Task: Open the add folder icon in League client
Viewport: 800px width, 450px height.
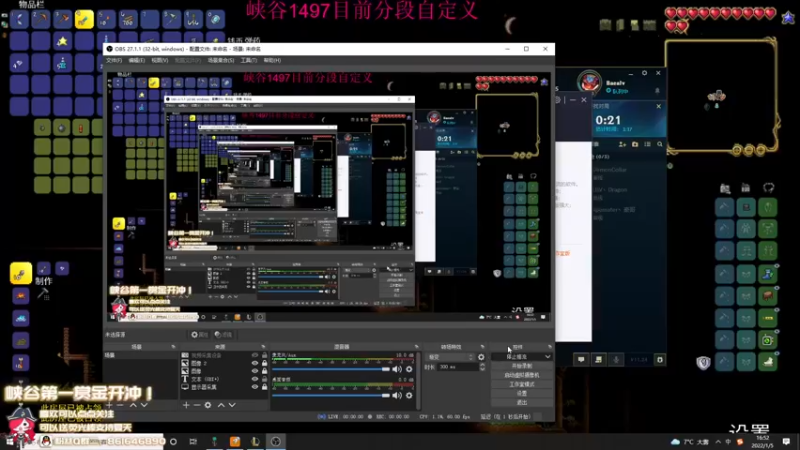Action: pos(635,144)
